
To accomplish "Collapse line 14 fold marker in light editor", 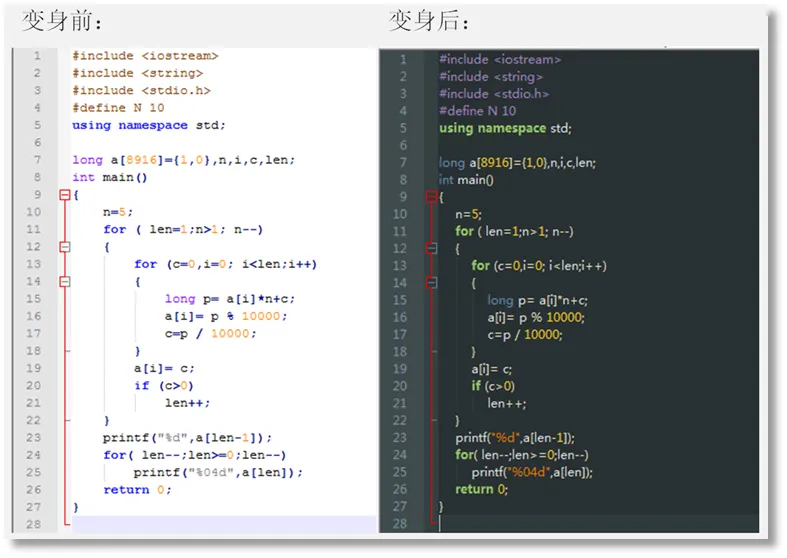I will click(x=65, y=282).
